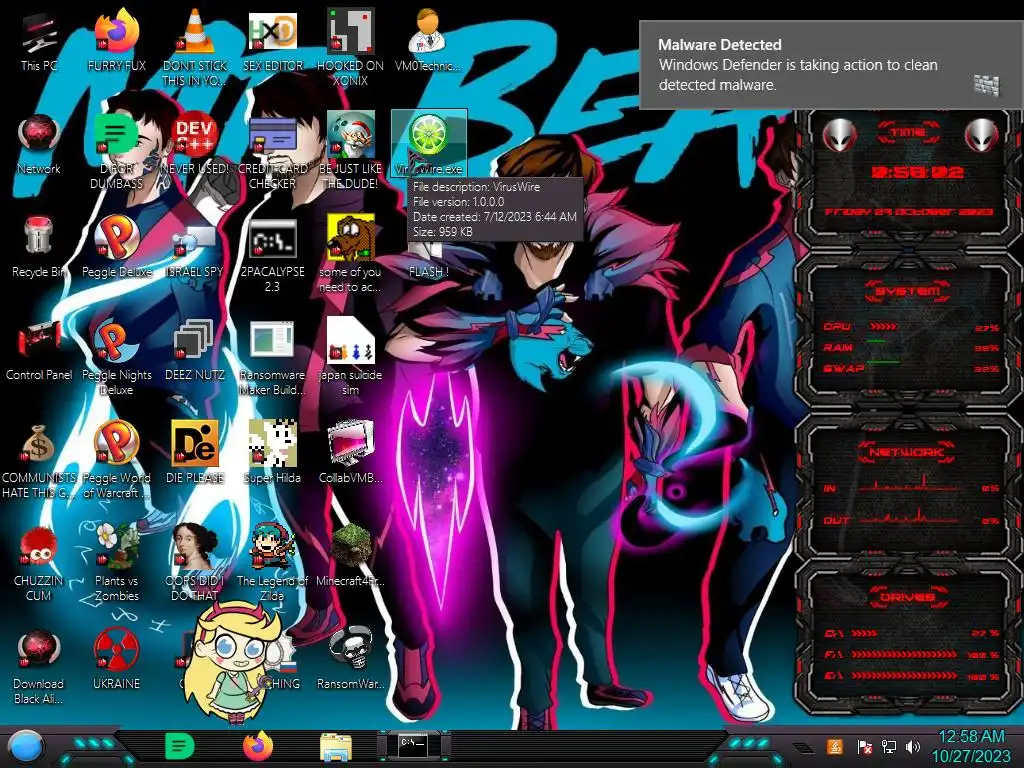The height and width of the screenshot is (768, 1024).
Task: Select the CREDIT CARD CHECKER icon
Action: (273, 152)
